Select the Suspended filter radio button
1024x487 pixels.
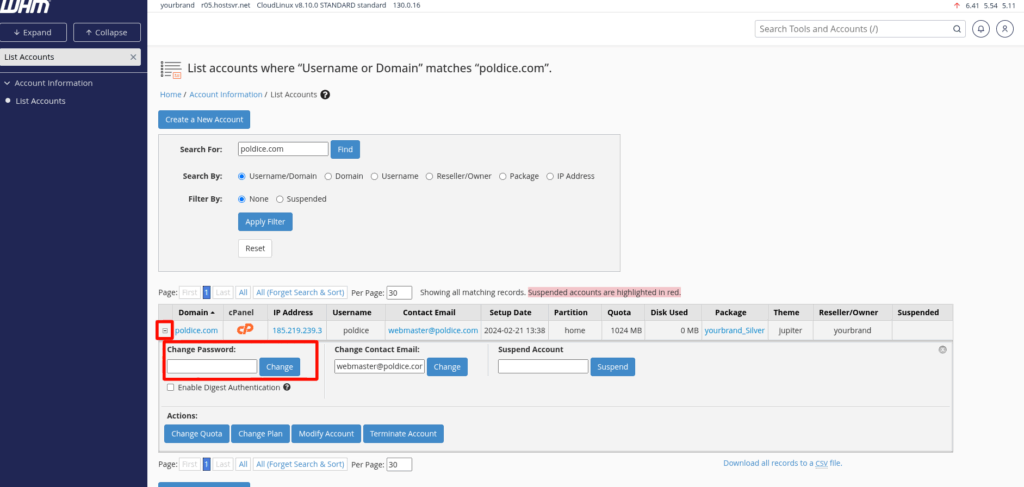pyautogui.click(x=280, y=199)
